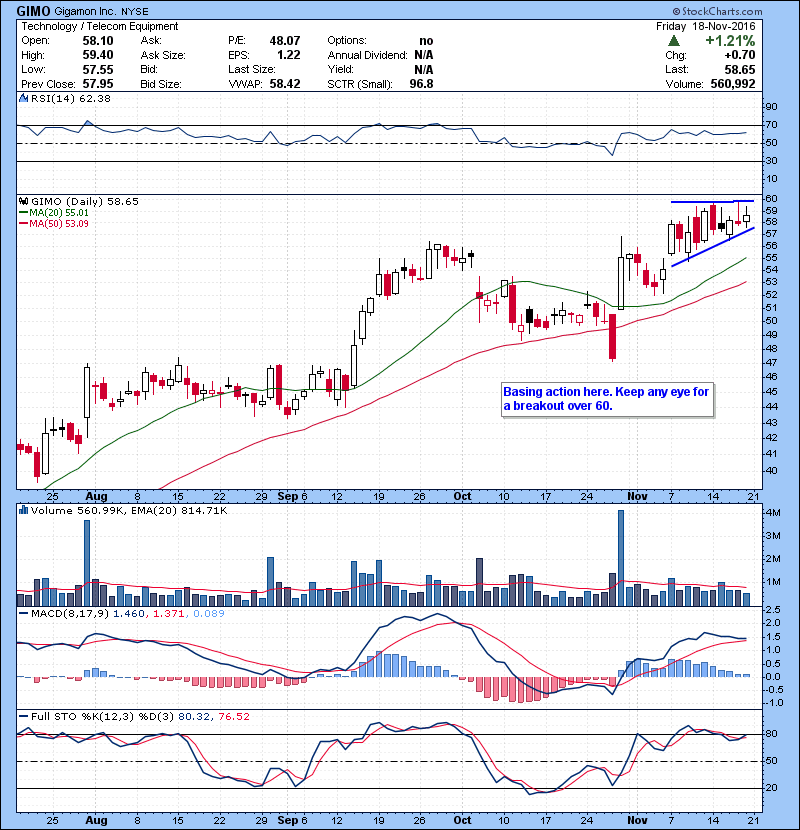Click the P/E value 48.07
The width and height of the screenshot is (800, 830).
click(x=285, y=41)
